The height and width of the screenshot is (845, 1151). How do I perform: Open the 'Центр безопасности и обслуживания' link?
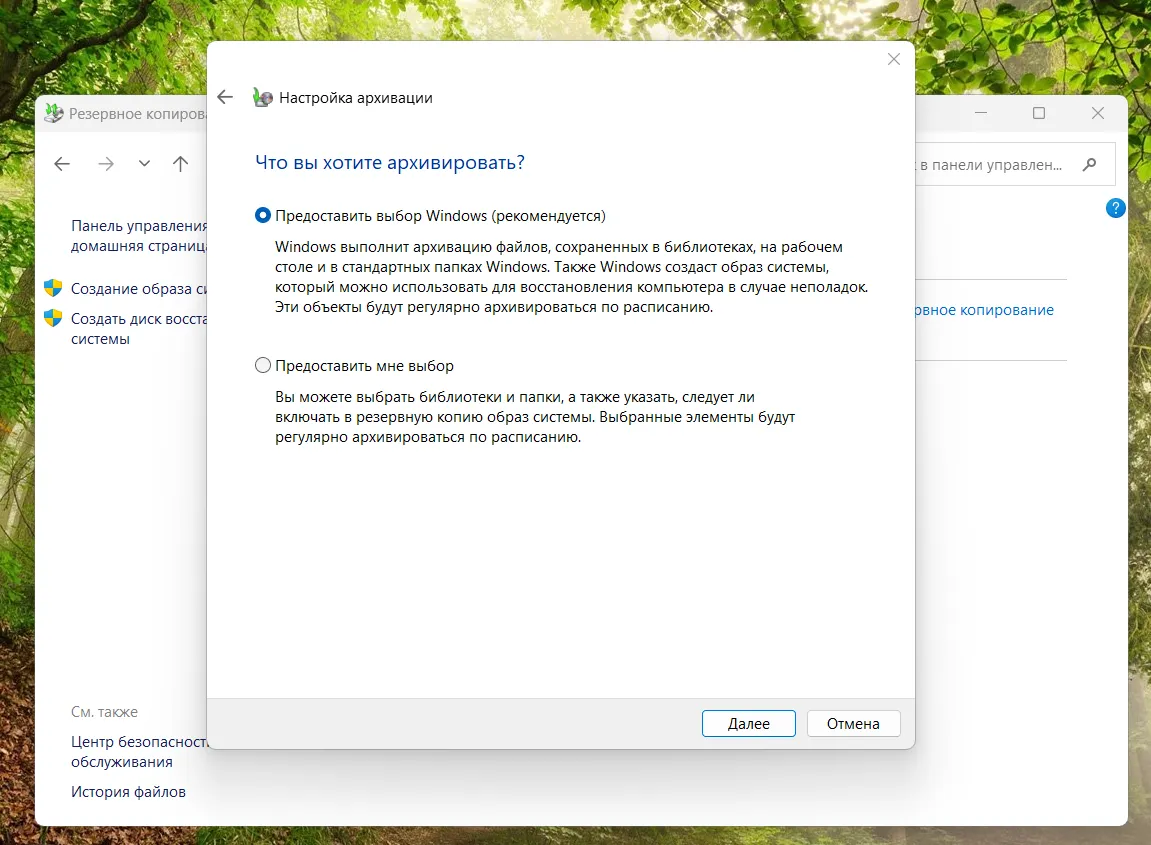click(139, 752)
